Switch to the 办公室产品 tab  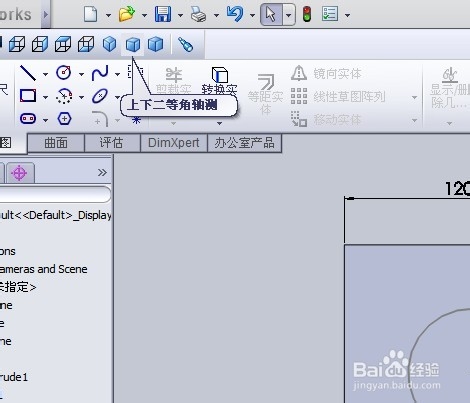pyautogui.click(x=244, y=143)
